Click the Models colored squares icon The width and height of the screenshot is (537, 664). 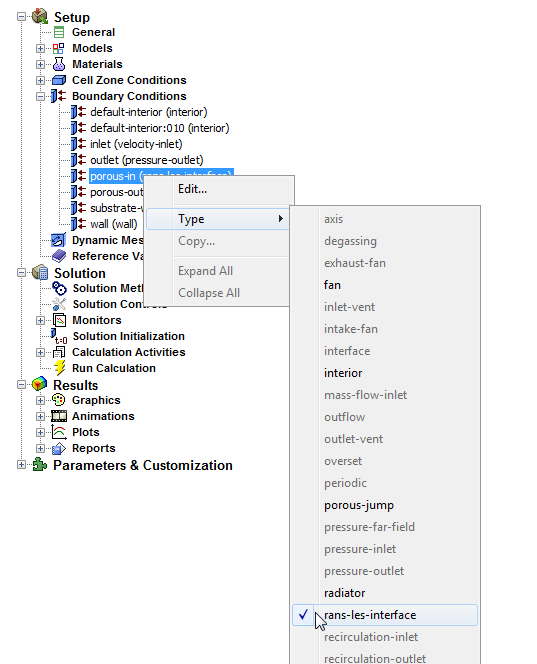click(x=59, y=48)
